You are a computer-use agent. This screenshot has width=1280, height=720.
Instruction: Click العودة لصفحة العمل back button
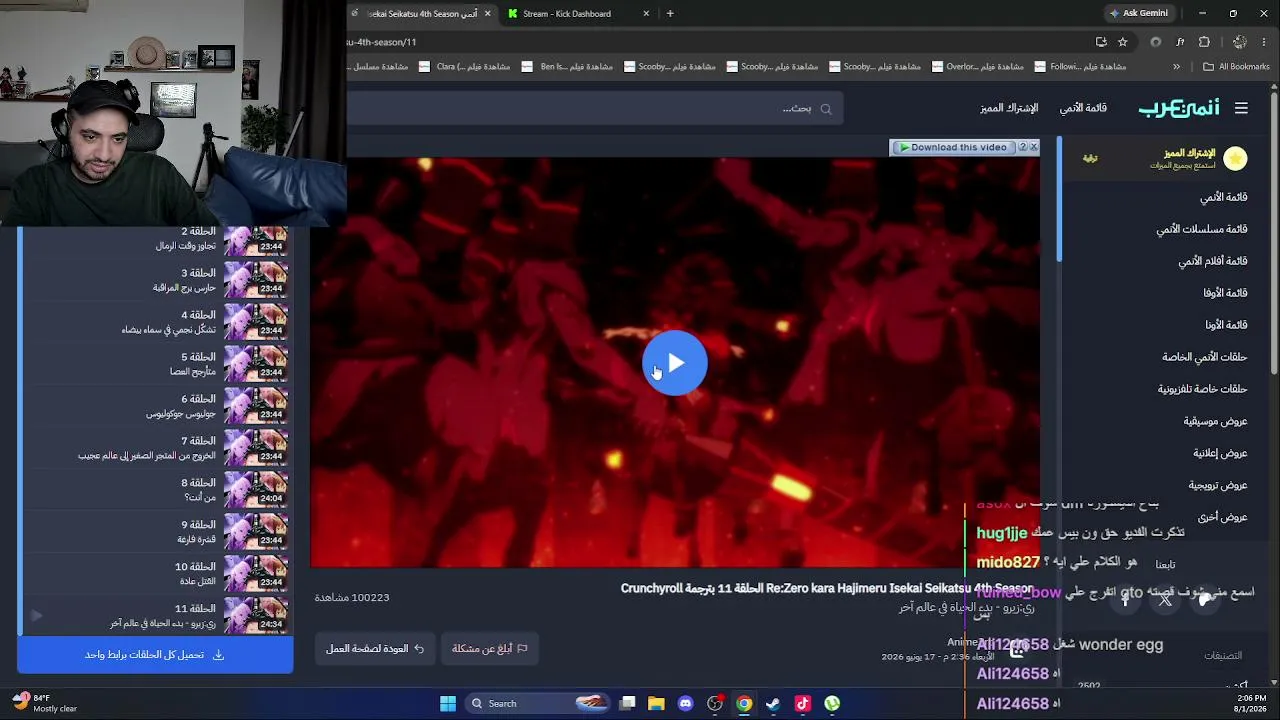(x=375, y=649)
